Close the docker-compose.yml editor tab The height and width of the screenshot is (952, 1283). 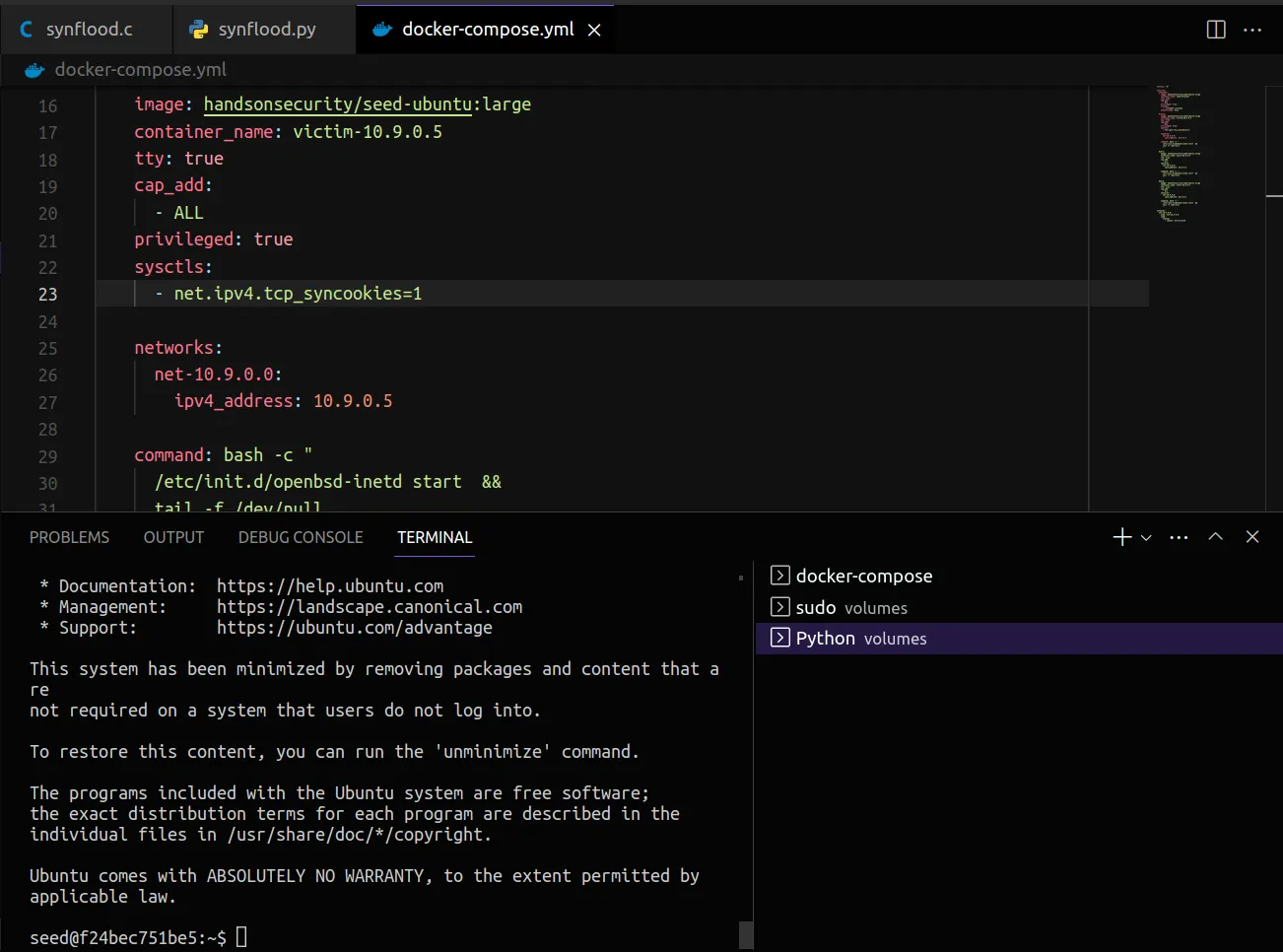tap(594, 30)
